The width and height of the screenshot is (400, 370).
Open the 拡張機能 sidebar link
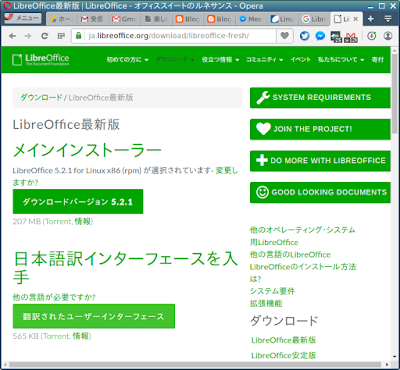(x=266, y=303)
